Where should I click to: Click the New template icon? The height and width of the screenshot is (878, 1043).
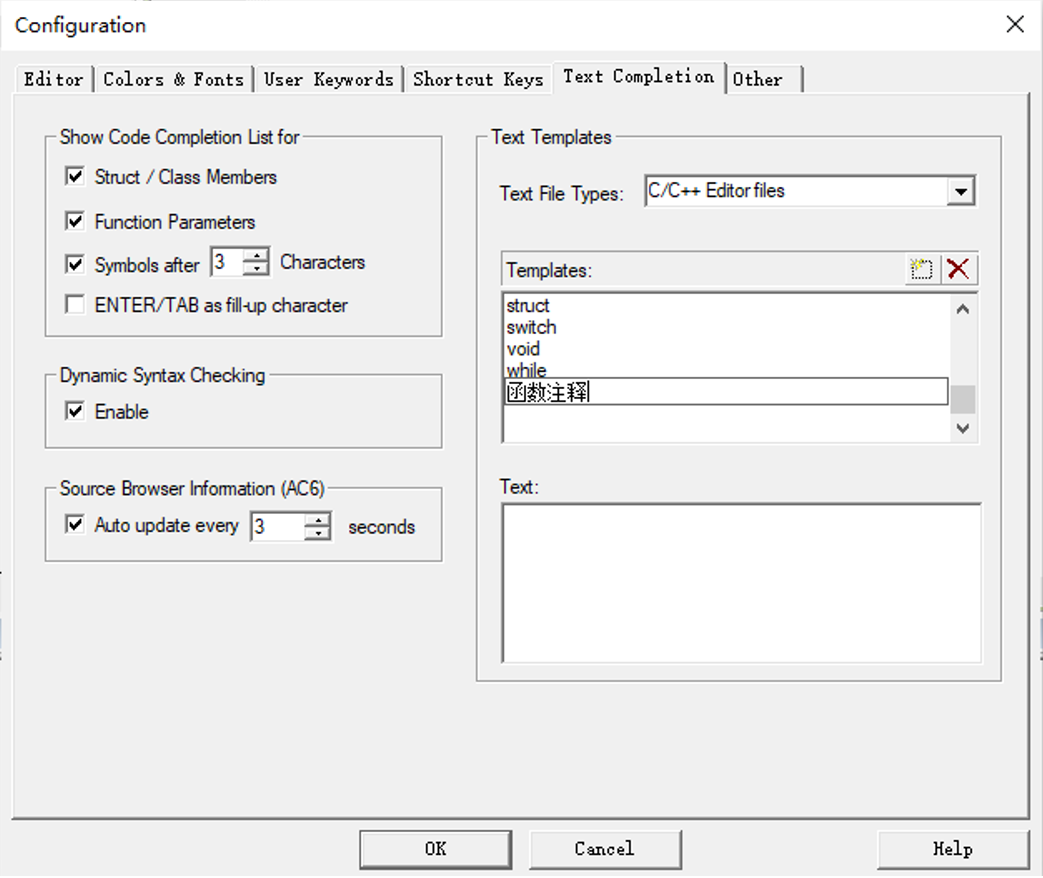pyautogui.click(x=921, y=269)
